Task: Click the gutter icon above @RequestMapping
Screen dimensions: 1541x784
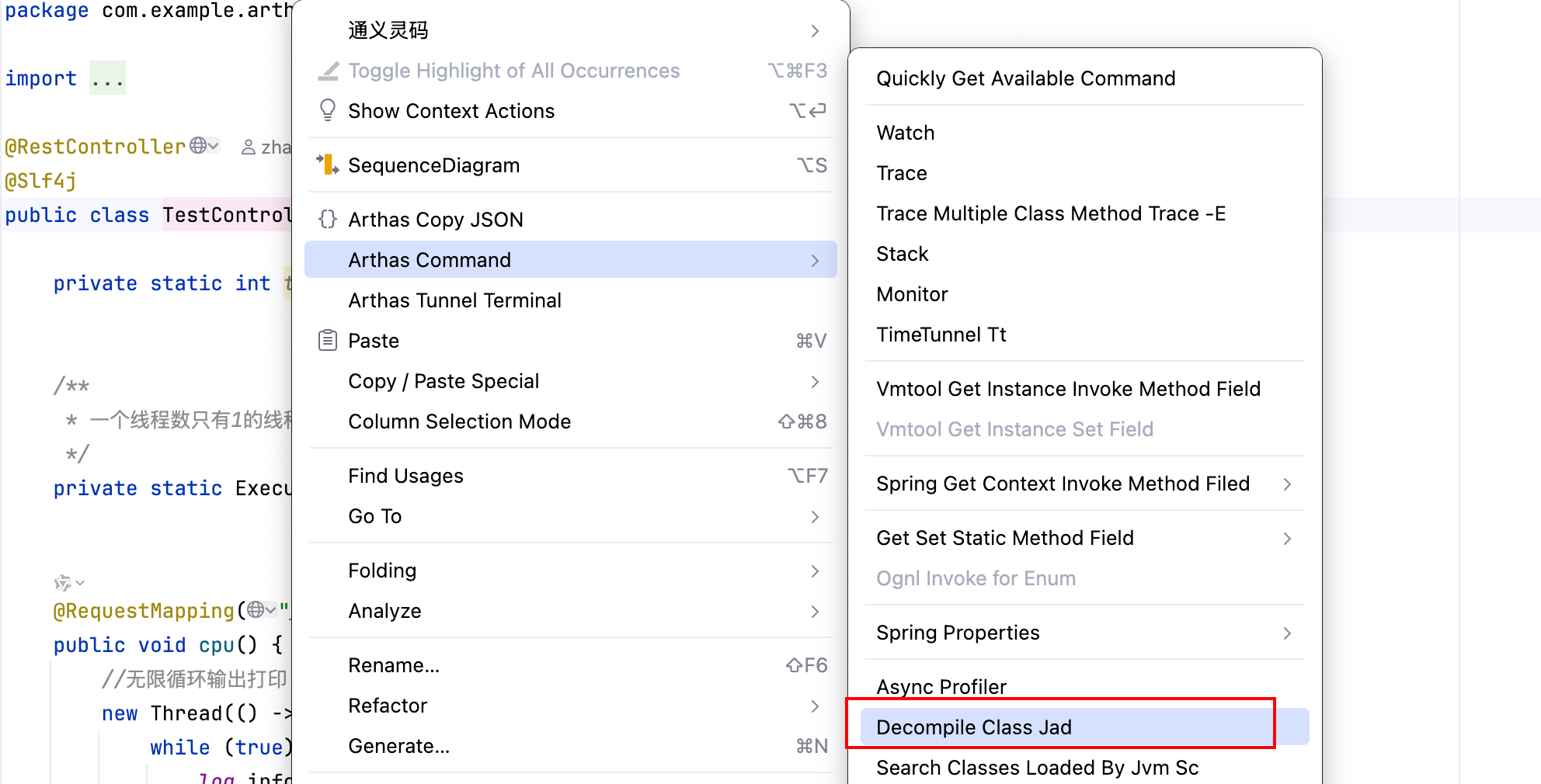Action: pyautogui.click(x=64, y=582)
